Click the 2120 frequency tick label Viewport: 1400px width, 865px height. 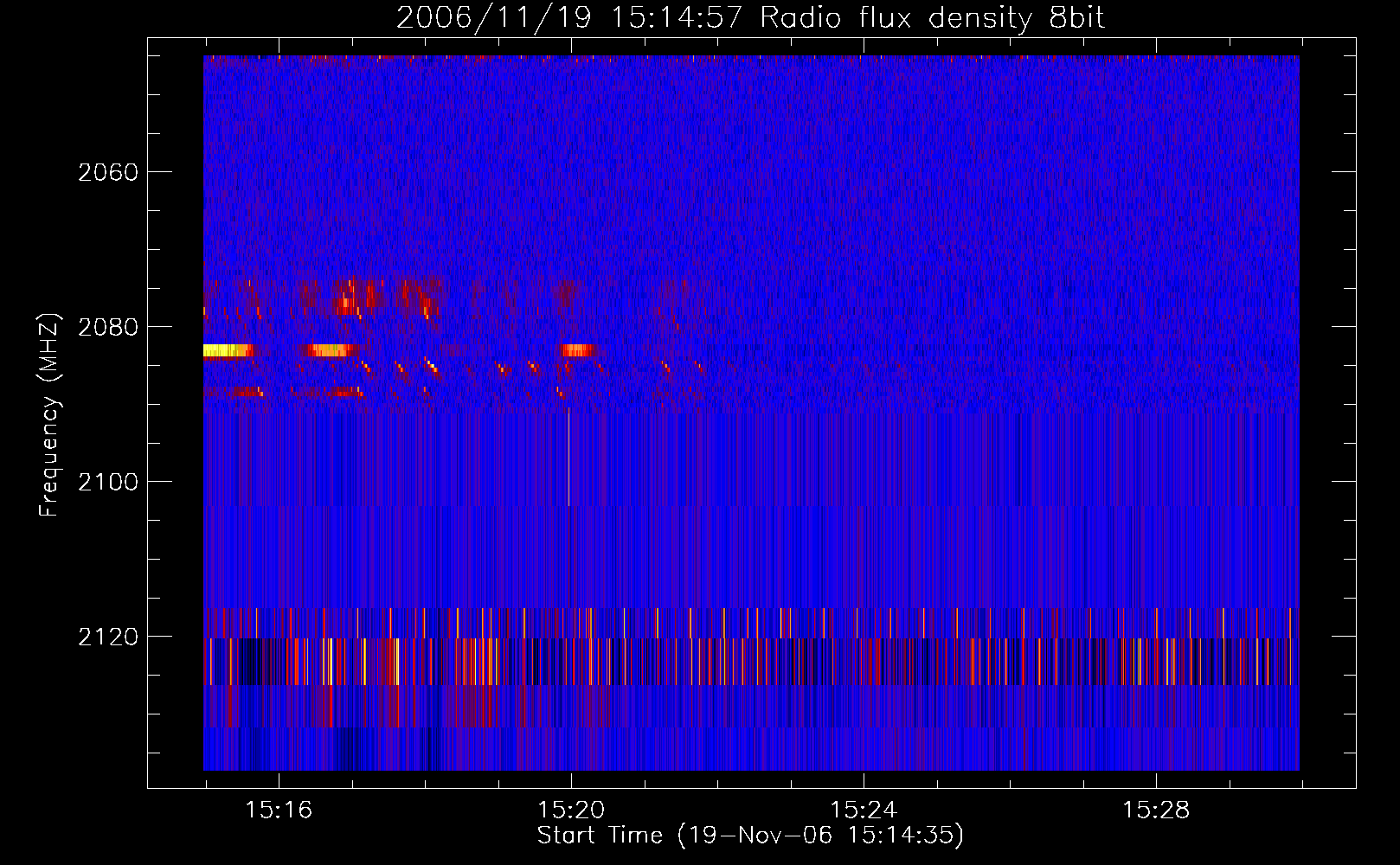(108, 637)
